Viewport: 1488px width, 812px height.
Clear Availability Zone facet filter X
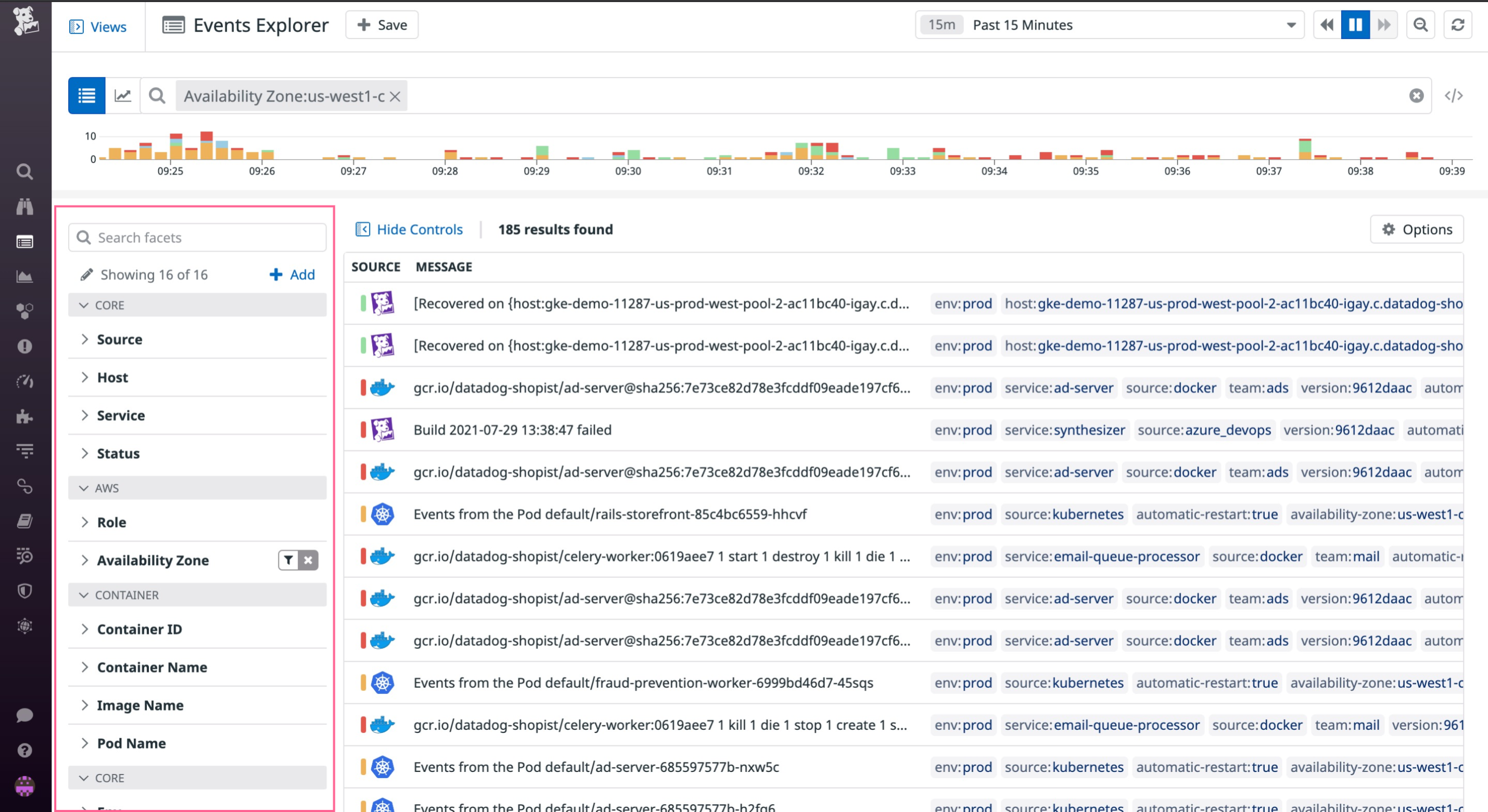pyautogui.click(x=309, y=560)
